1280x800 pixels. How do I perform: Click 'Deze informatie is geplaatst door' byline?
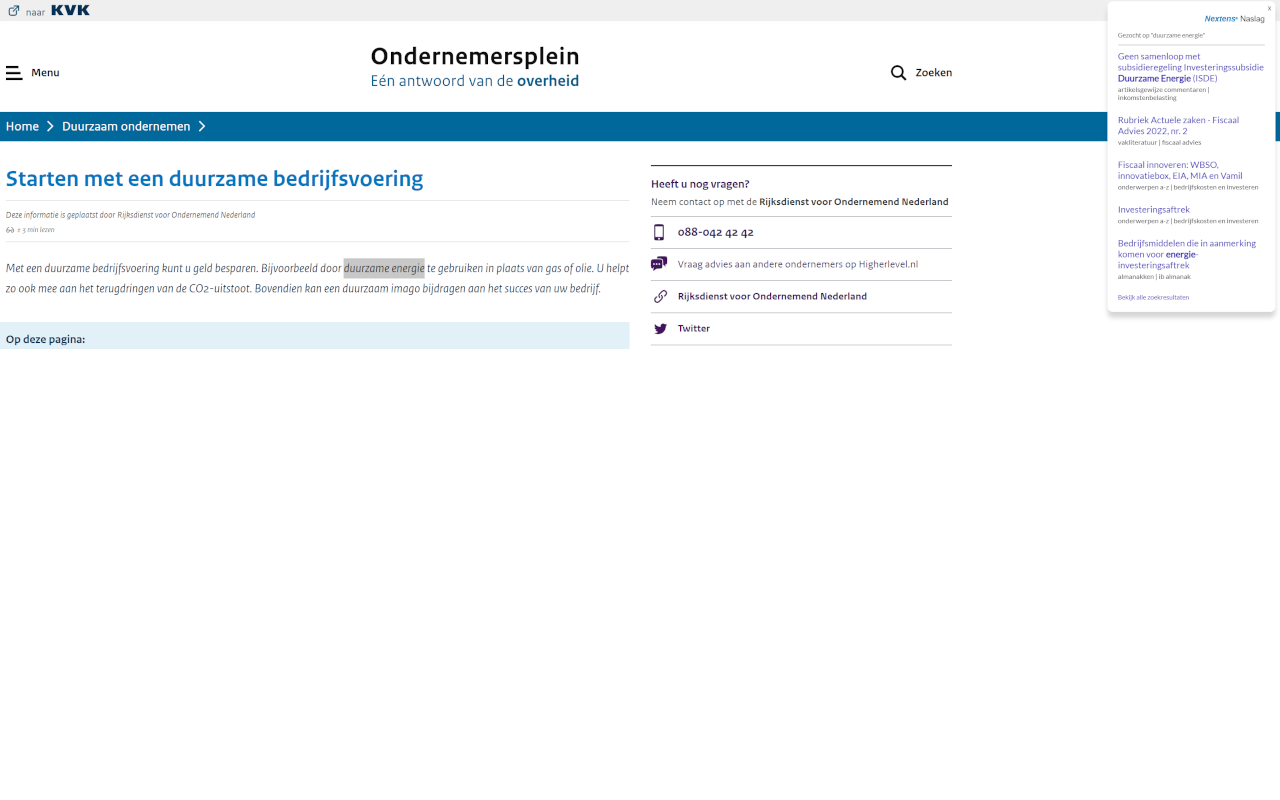(130, 215)
